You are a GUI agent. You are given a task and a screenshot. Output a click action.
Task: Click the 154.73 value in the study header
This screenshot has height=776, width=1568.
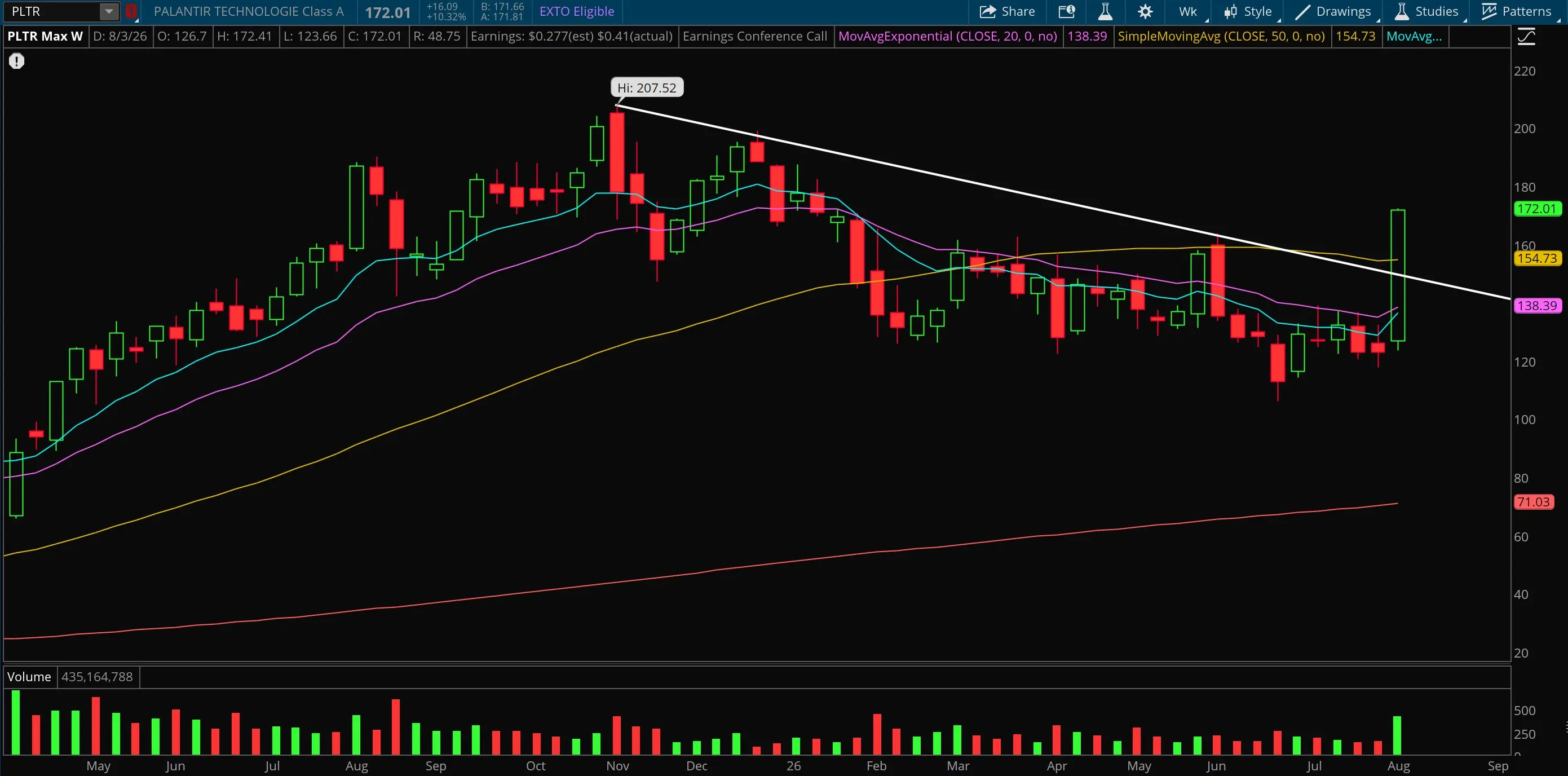coord(1355,36)
